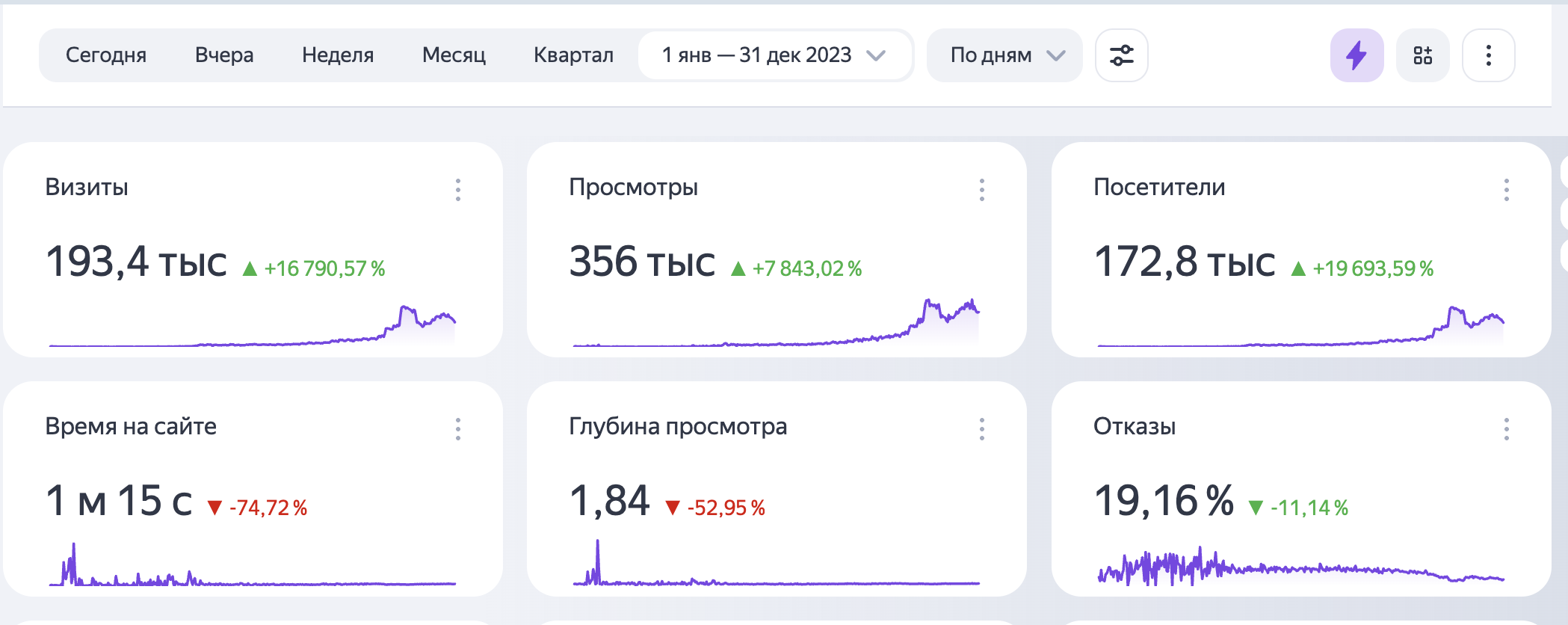Screen dimensions: 1568x625
Task: Switch to the Квартал period
Action: [x=573, y=55]
